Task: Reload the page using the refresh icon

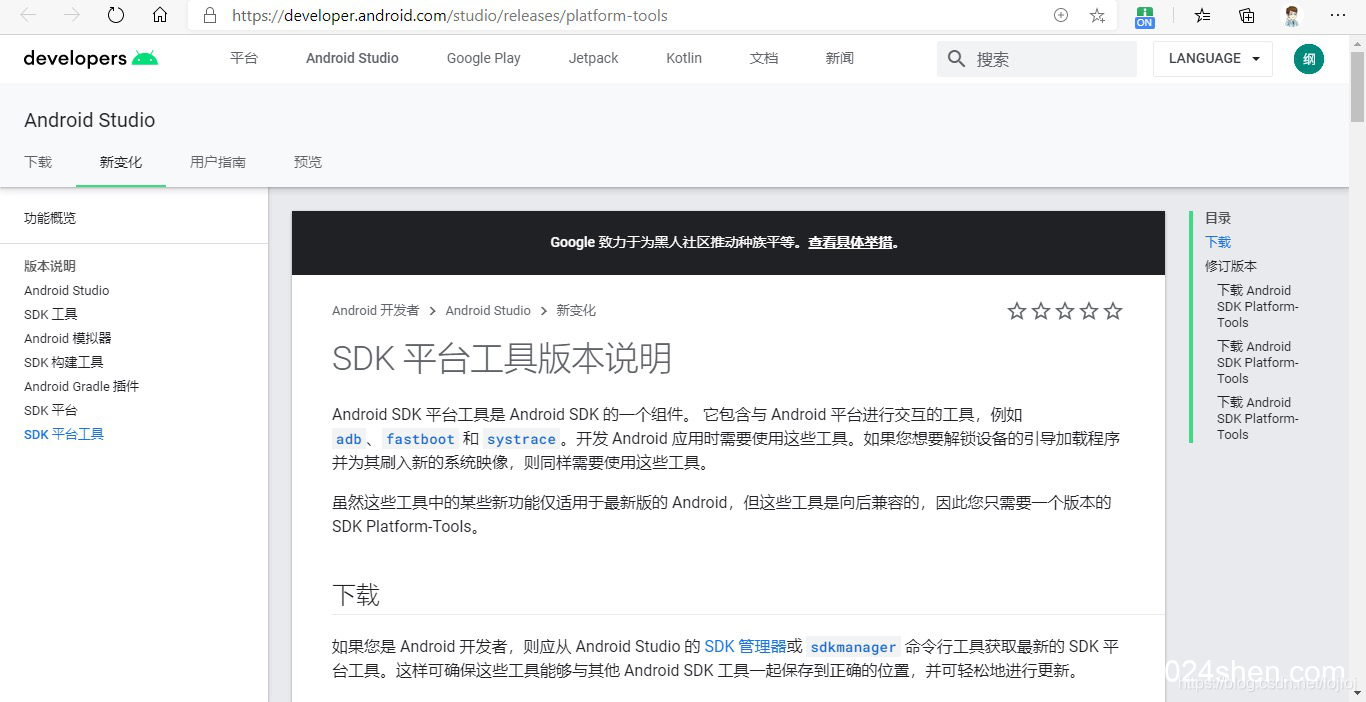Action: [x=113, y=15]
